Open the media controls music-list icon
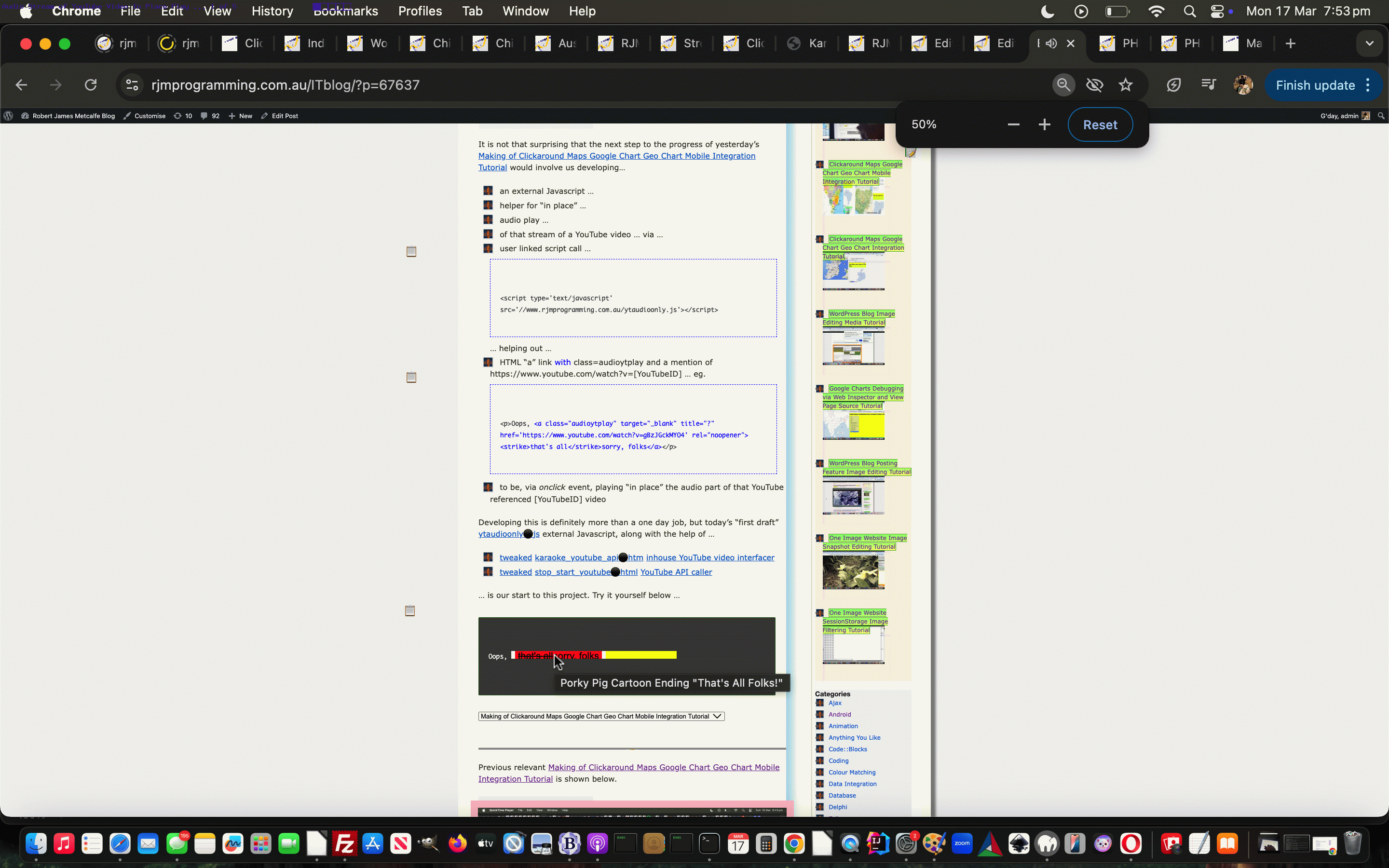This screenshot has height=868, width=1389. pos(1209,85)
